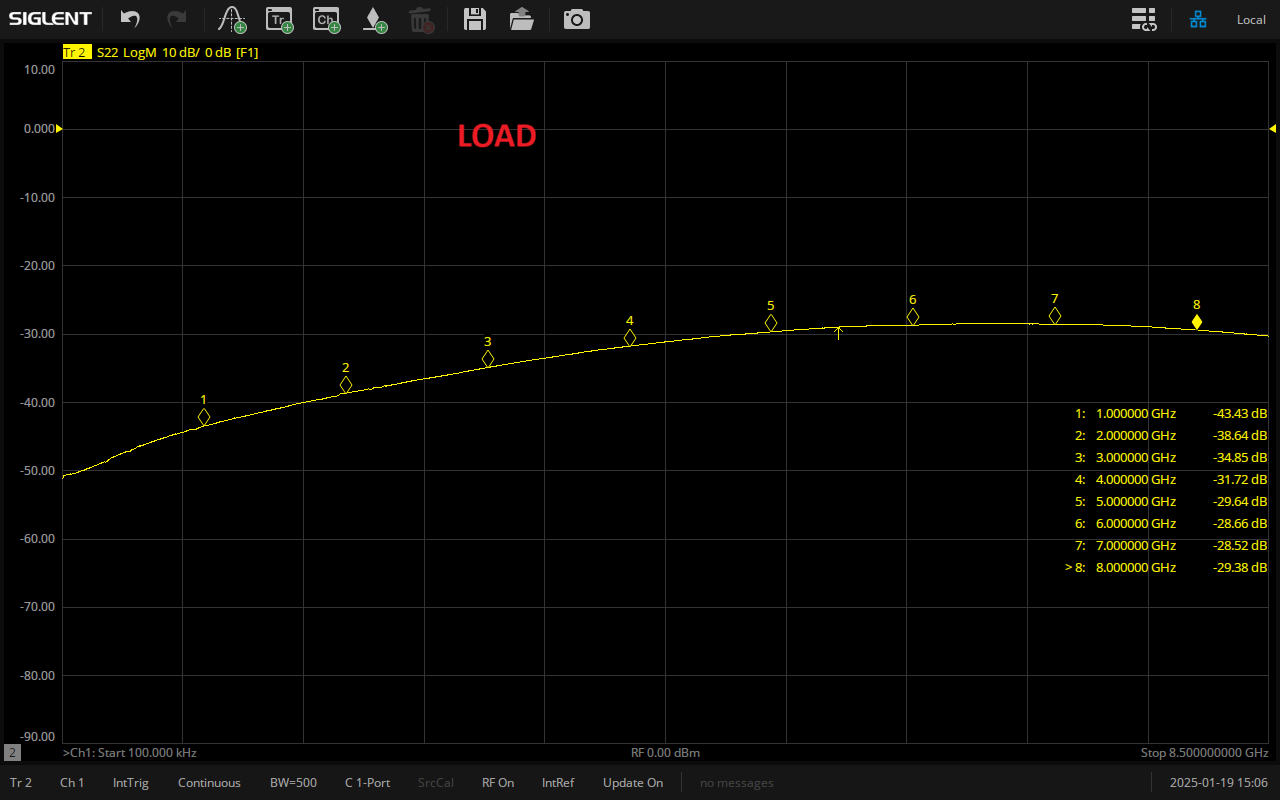Open the network status icon
The image size is (1280, 800).
click(x=1198, y=19)
